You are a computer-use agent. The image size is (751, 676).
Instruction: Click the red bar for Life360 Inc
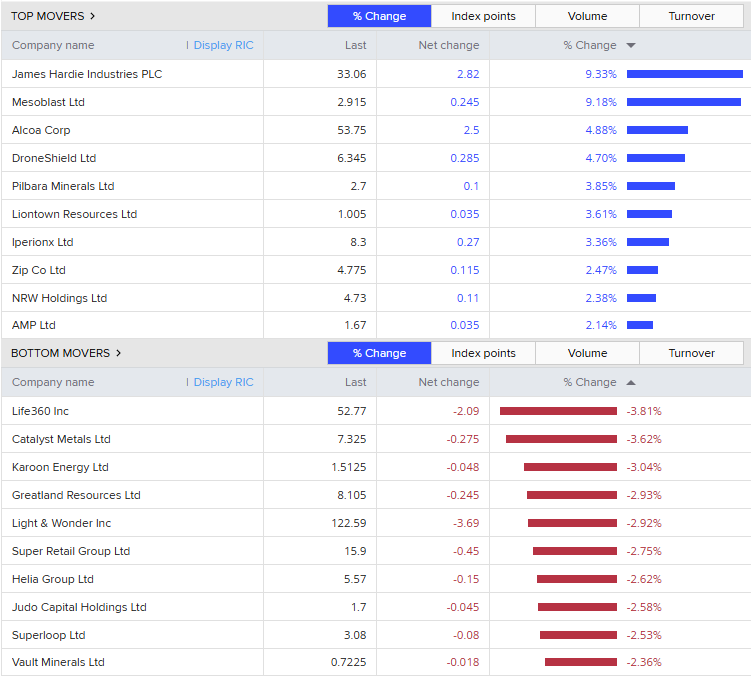tap(558, 411)
